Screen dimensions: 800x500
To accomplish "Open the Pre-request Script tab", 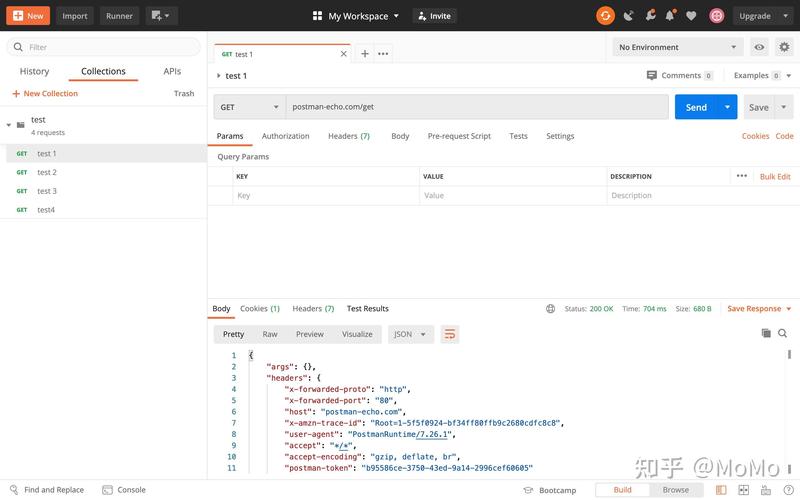I will click(x=459, y=136).
